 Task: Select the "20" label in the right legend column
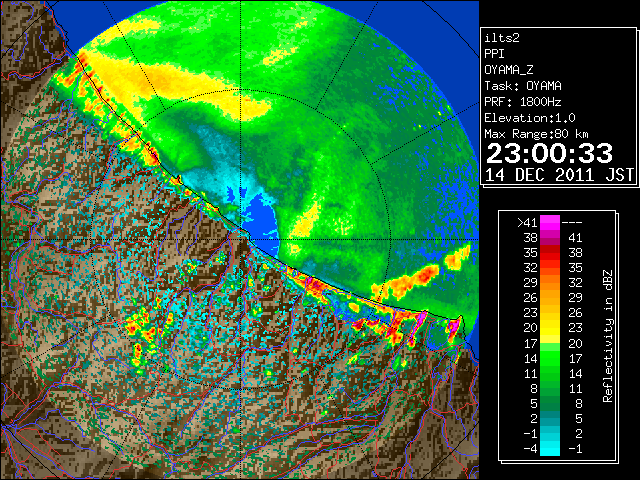(575, 343)
